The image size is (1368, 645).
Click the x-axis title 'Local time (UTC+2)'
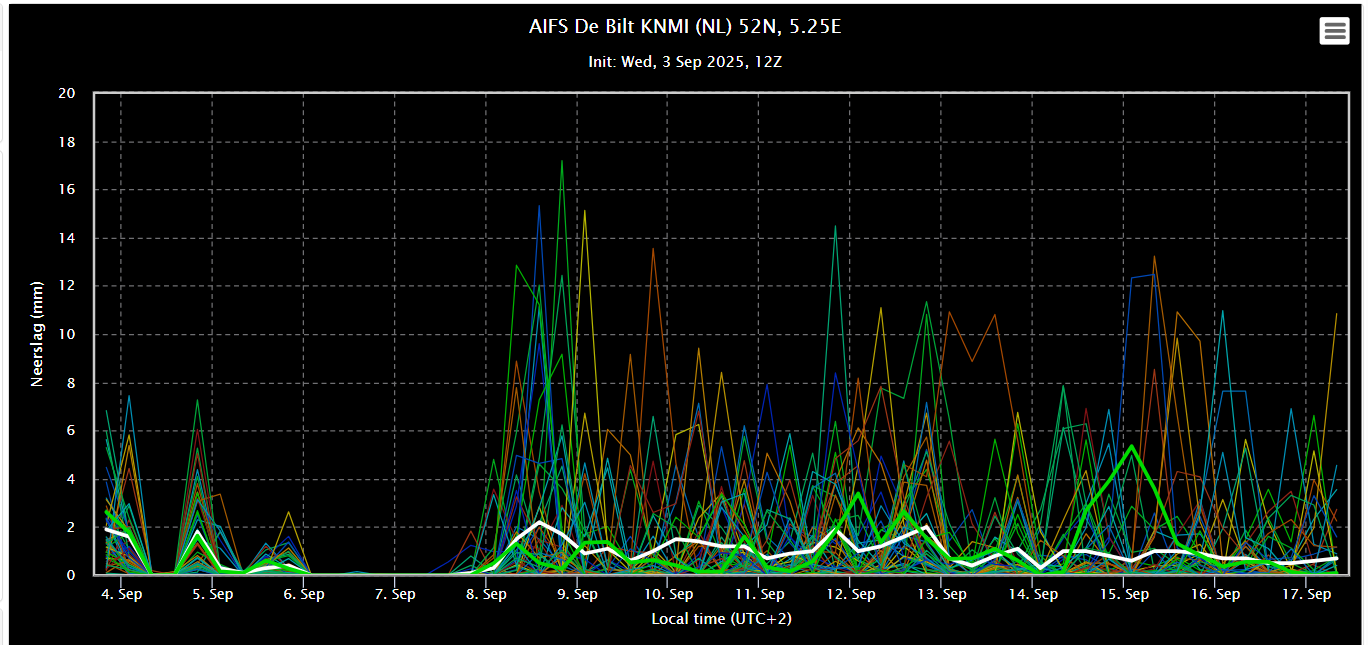(x=721, y=619)
